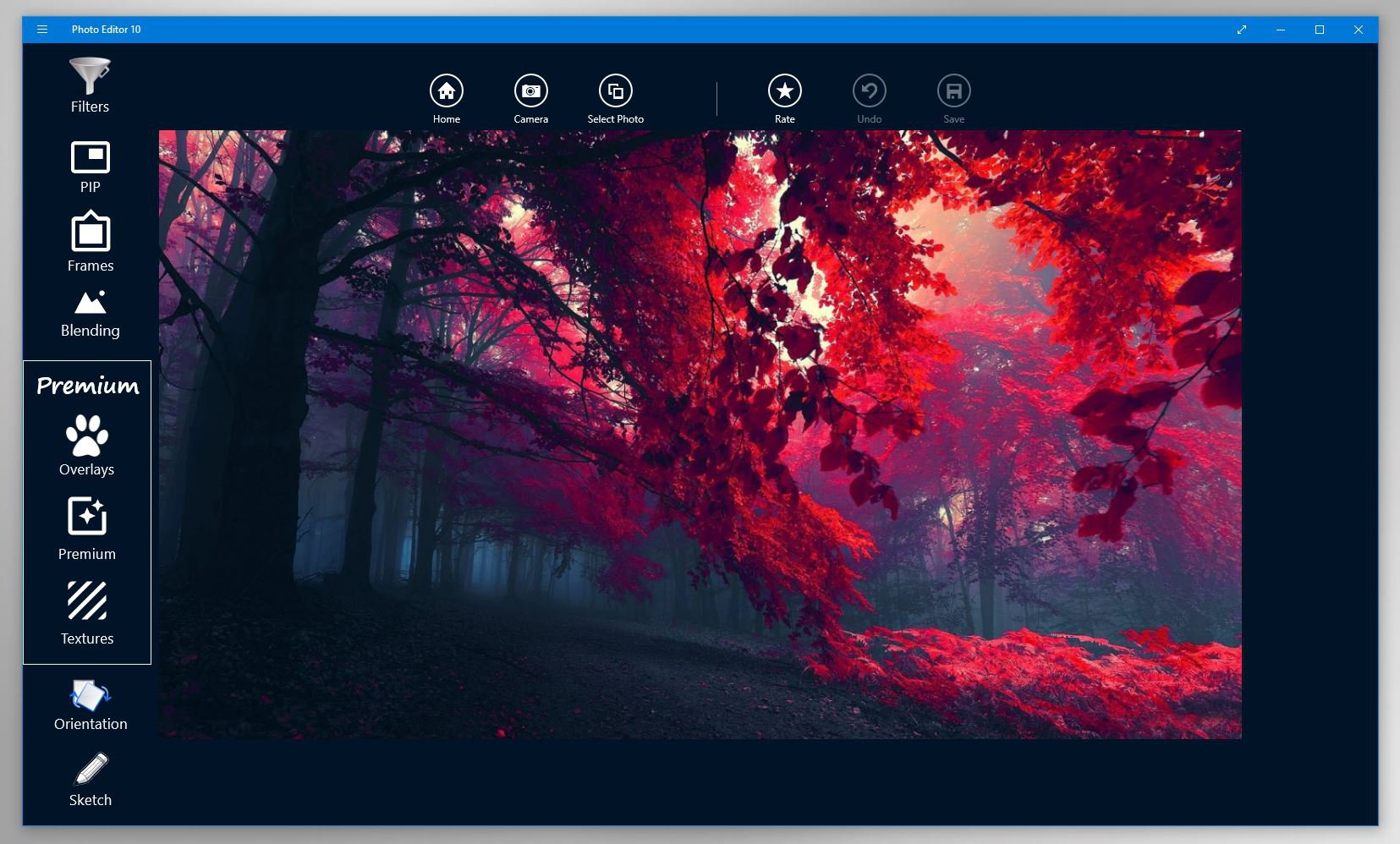This screenshot has width=1400, height=844.
Task: Close the Photo Editor window
Action: [1359, 30]
